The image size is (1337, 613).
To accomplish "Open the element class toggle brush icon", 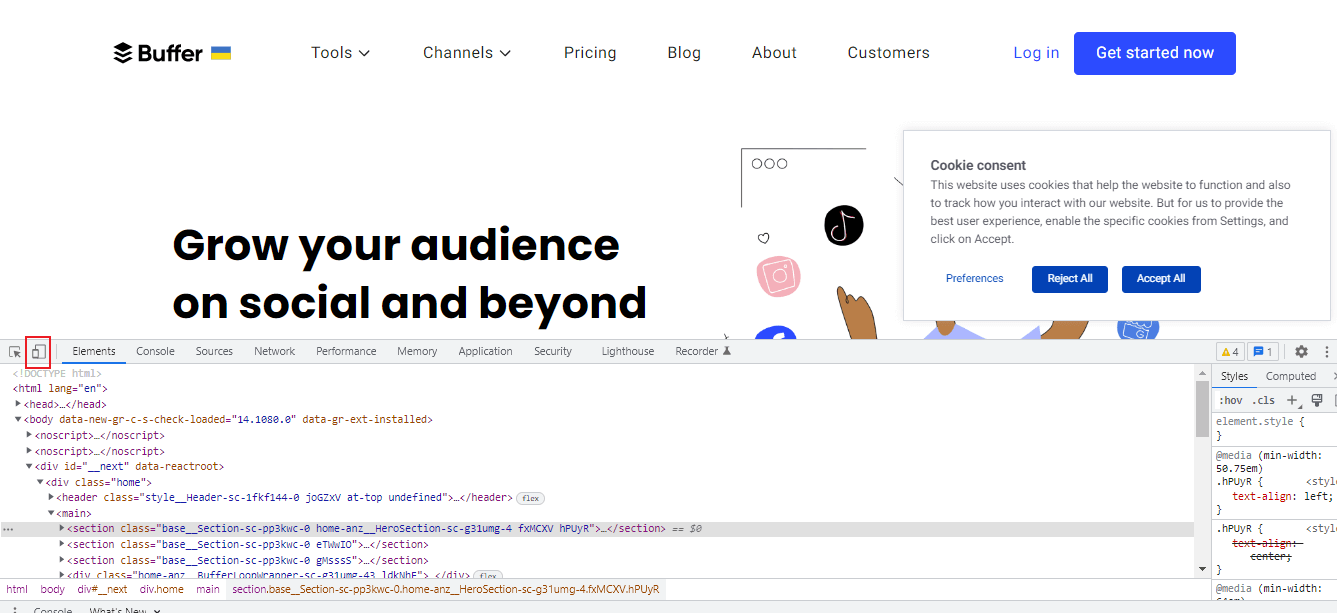I will tap(1318, 400).
